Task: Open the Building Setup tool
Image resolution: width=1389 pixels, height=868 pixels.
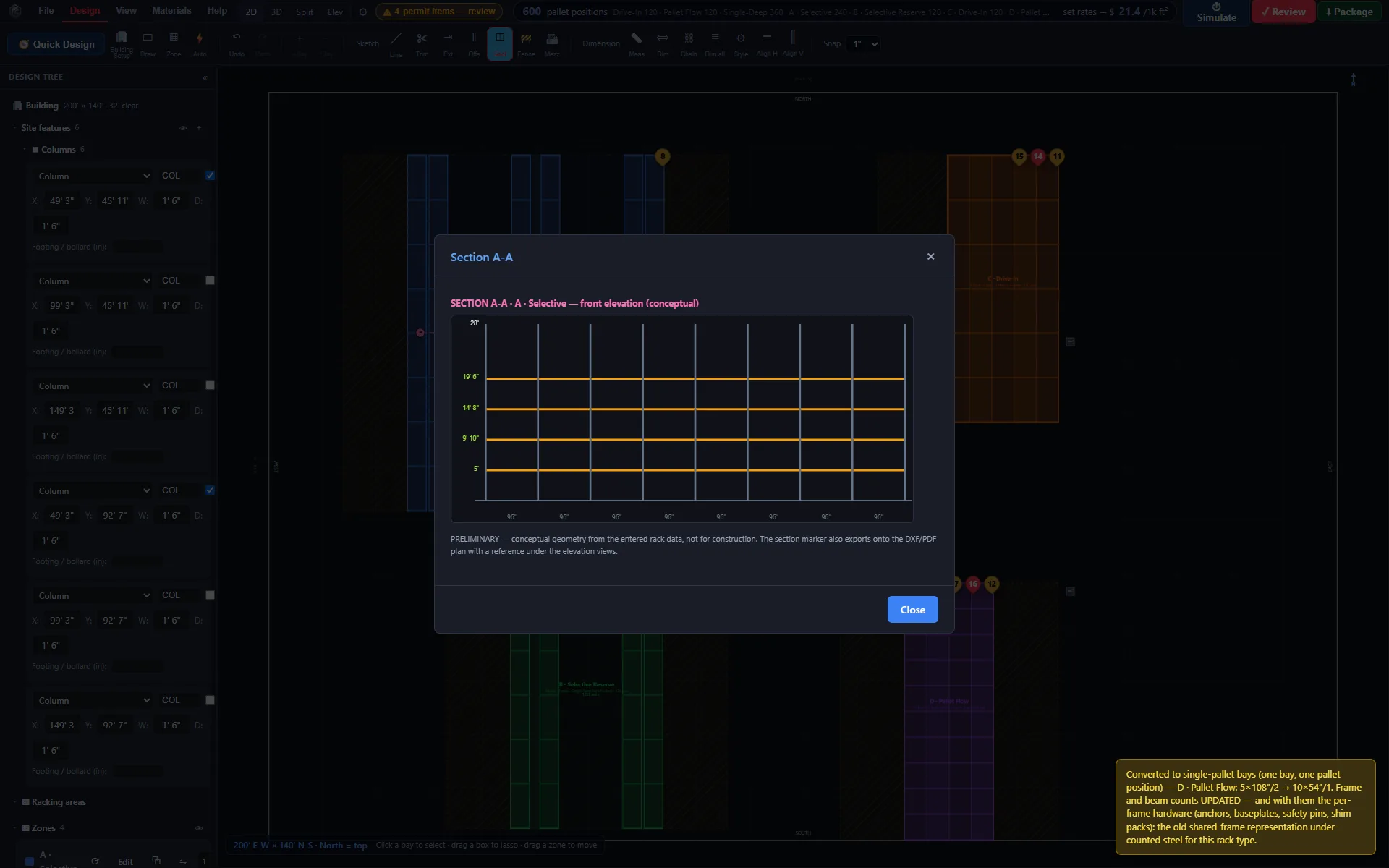Action: pos(122,43)
